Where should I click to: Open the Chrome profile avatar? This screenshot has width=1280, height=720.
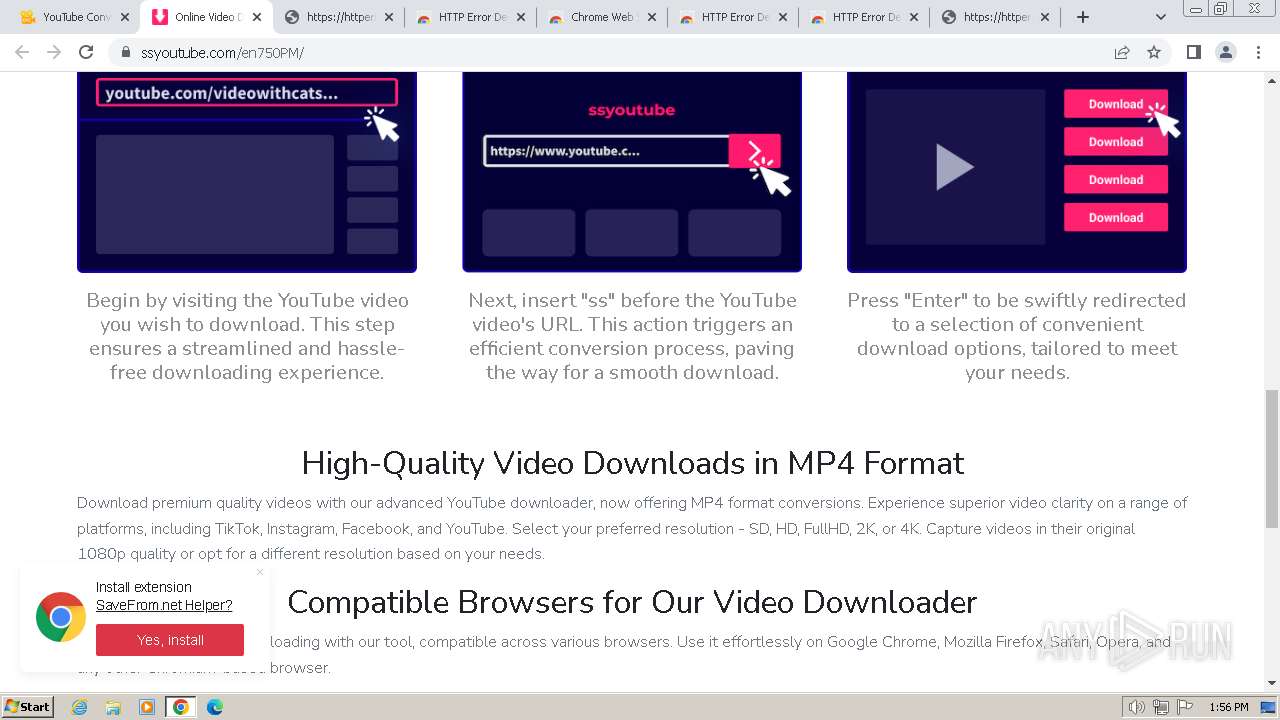(1225, 52)
